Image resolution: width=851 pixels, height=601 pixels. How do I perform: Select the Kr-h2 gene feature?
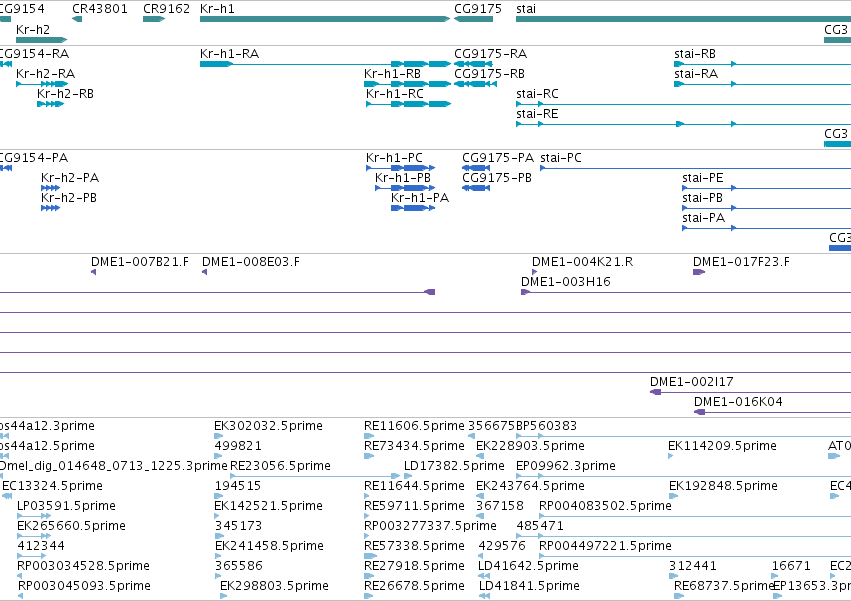[x=41, y=40]
